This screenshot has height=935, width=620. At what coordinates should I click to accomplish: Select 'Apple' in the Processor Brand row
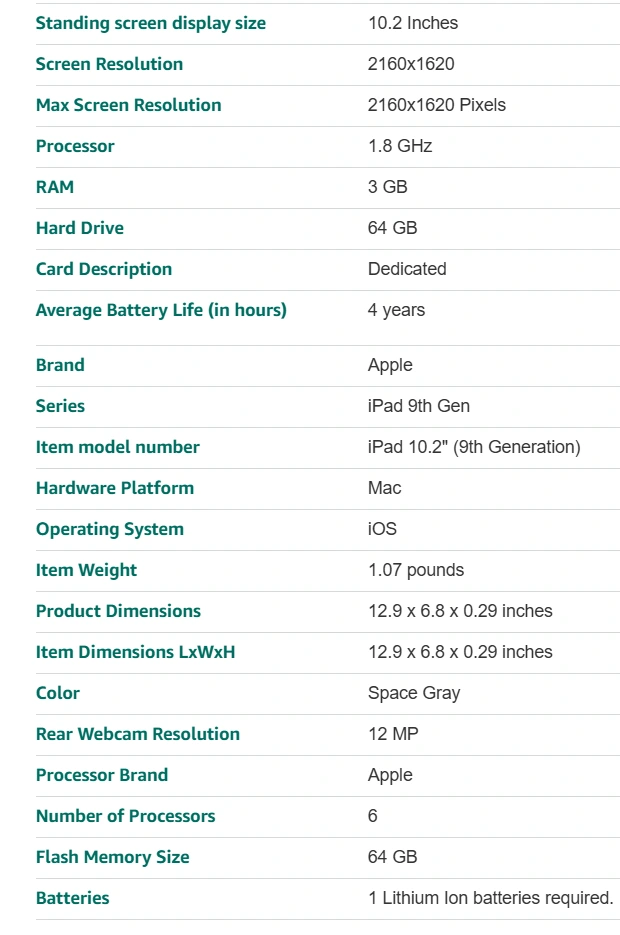[x=390, y=775]
